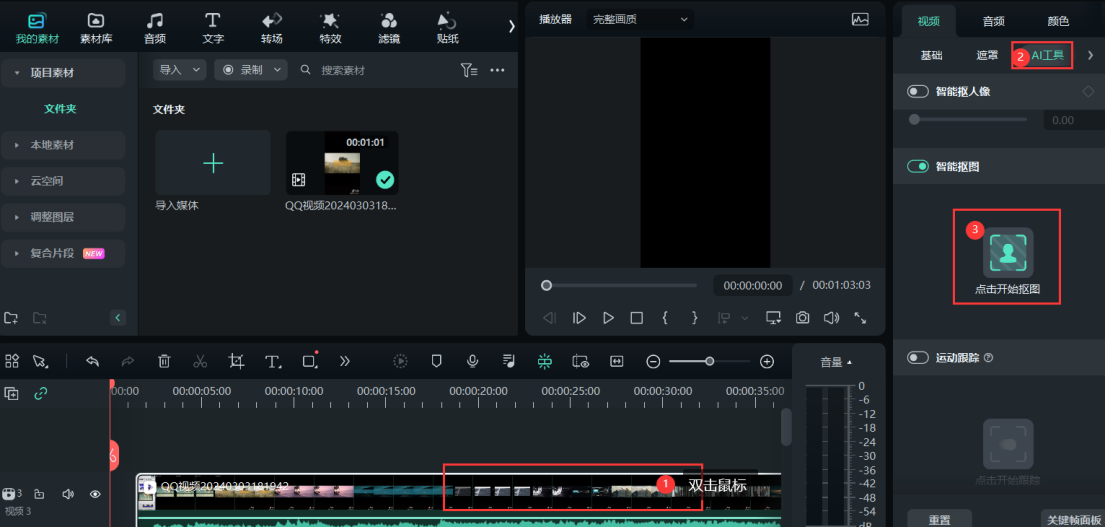The width and height of the screenshot is (1106, 527).
Task: Click the scissors split tool in timeline toolbar
Action: pyautogui.click(x=200, y=361)
